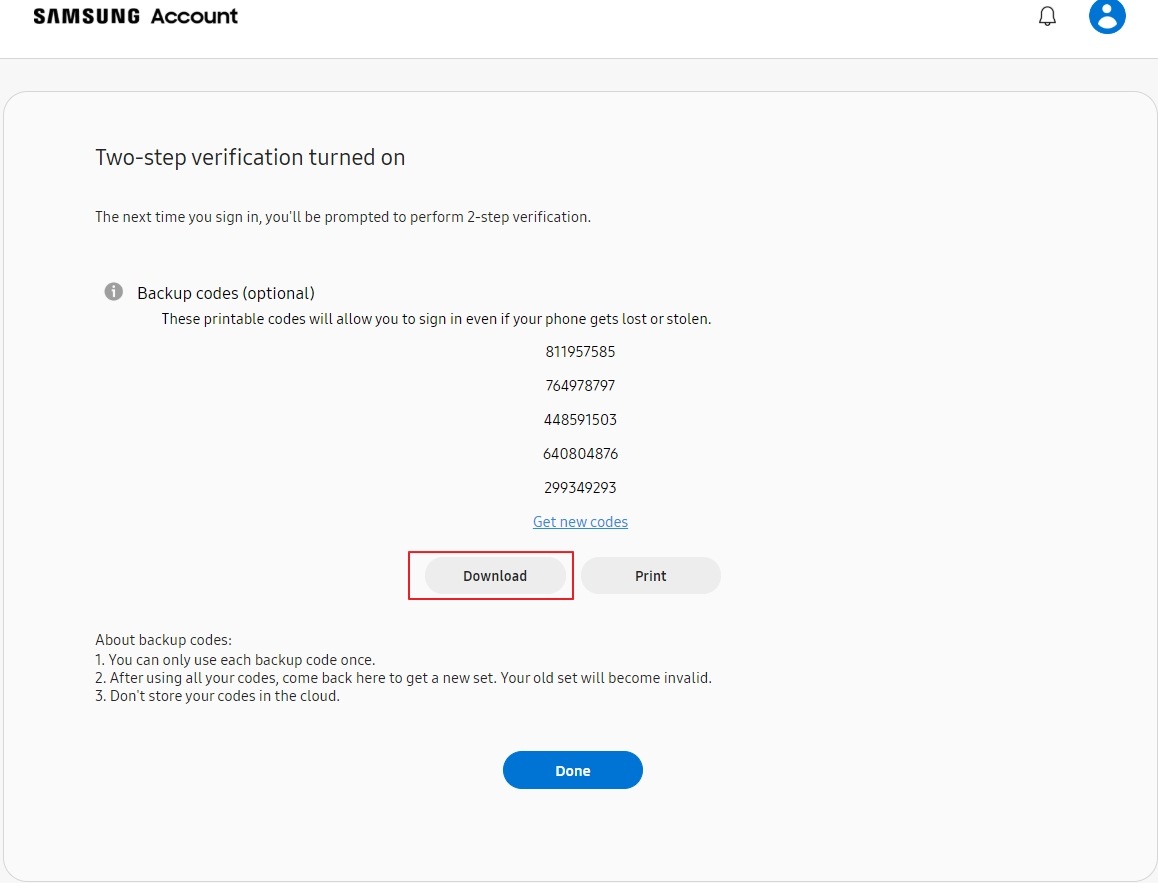
Task: Click the About backup codes heading
Action: tap(163, 640)
